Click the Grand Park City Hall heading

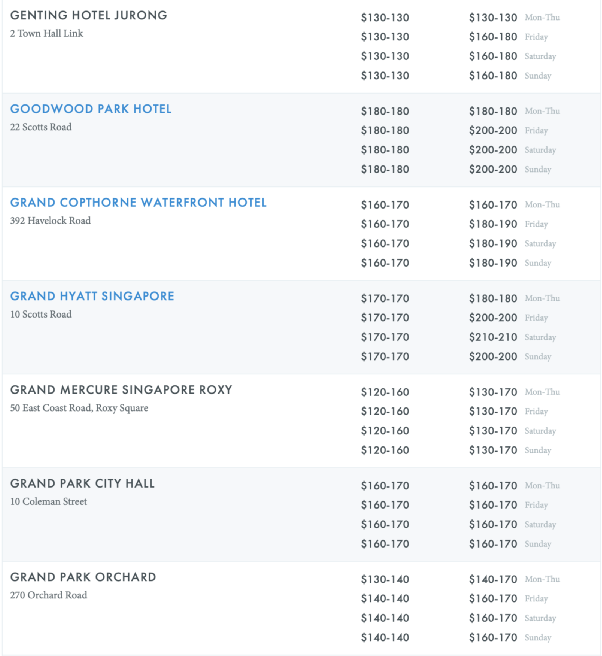83,484
